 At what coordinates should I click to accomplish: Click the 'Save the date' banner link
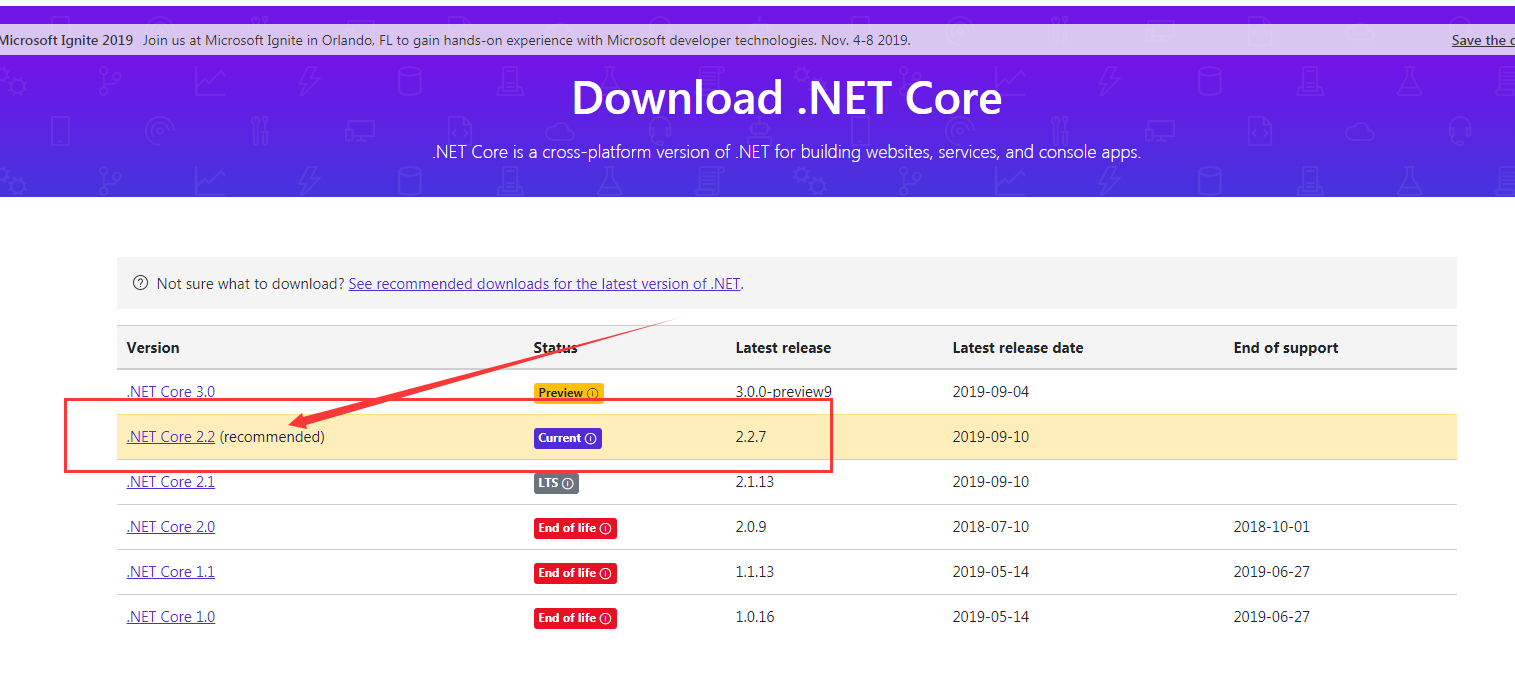pyautogui.click(x=1483, y=40)
